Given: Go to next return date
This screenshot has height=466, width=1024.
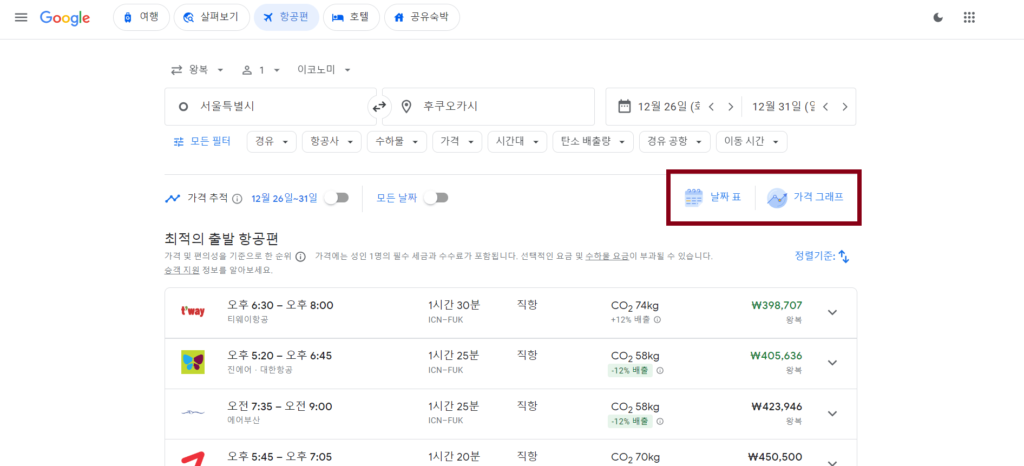Looking at the screenshot, I should [844, 106].
